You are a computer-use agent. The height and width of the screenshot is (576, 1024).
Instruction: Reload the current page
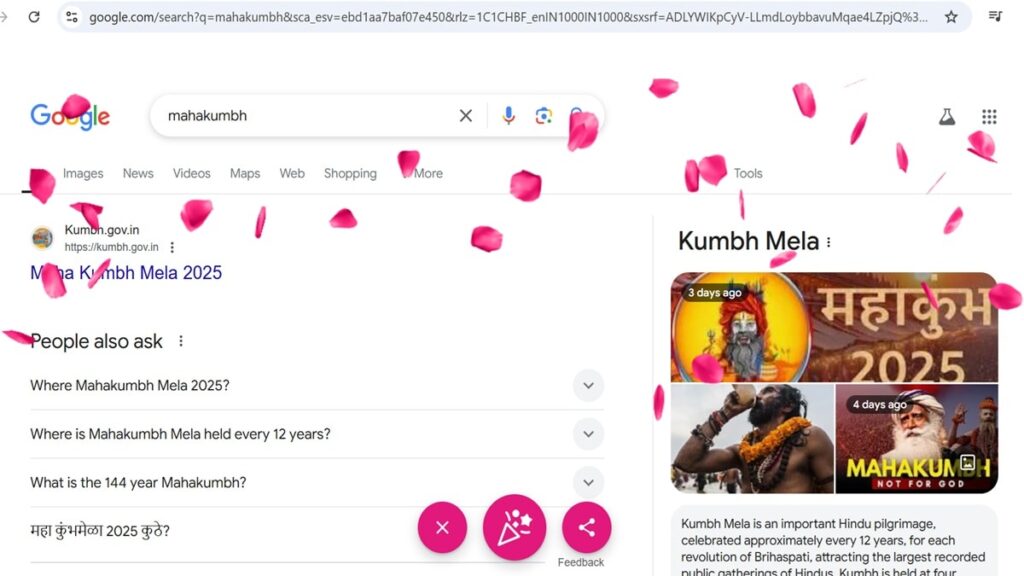[34, 17]
